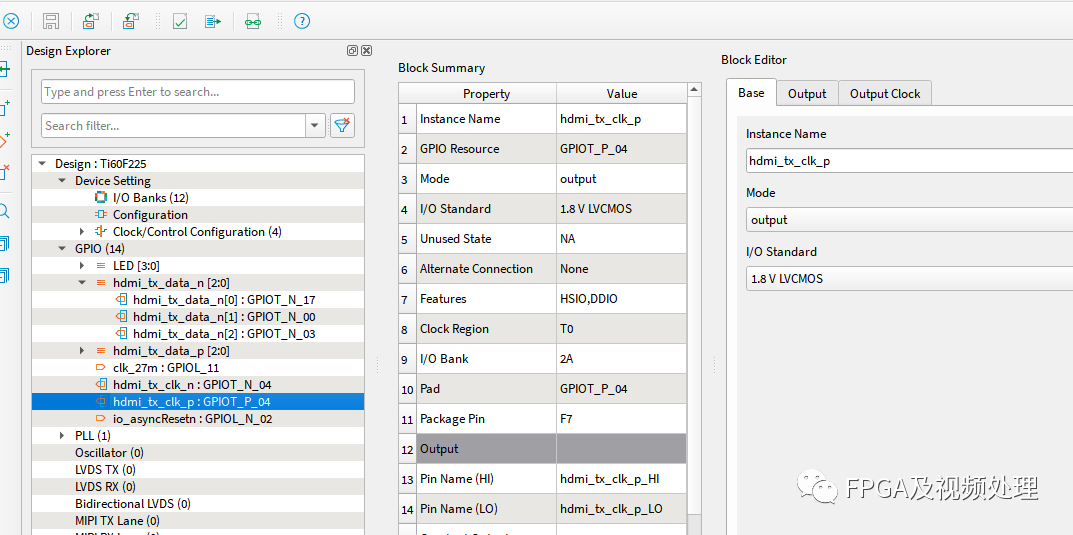The height and width of the screenshot is (535, 1073).
Task: Switch to the Output Clock tab
Action: coord(884,94)
